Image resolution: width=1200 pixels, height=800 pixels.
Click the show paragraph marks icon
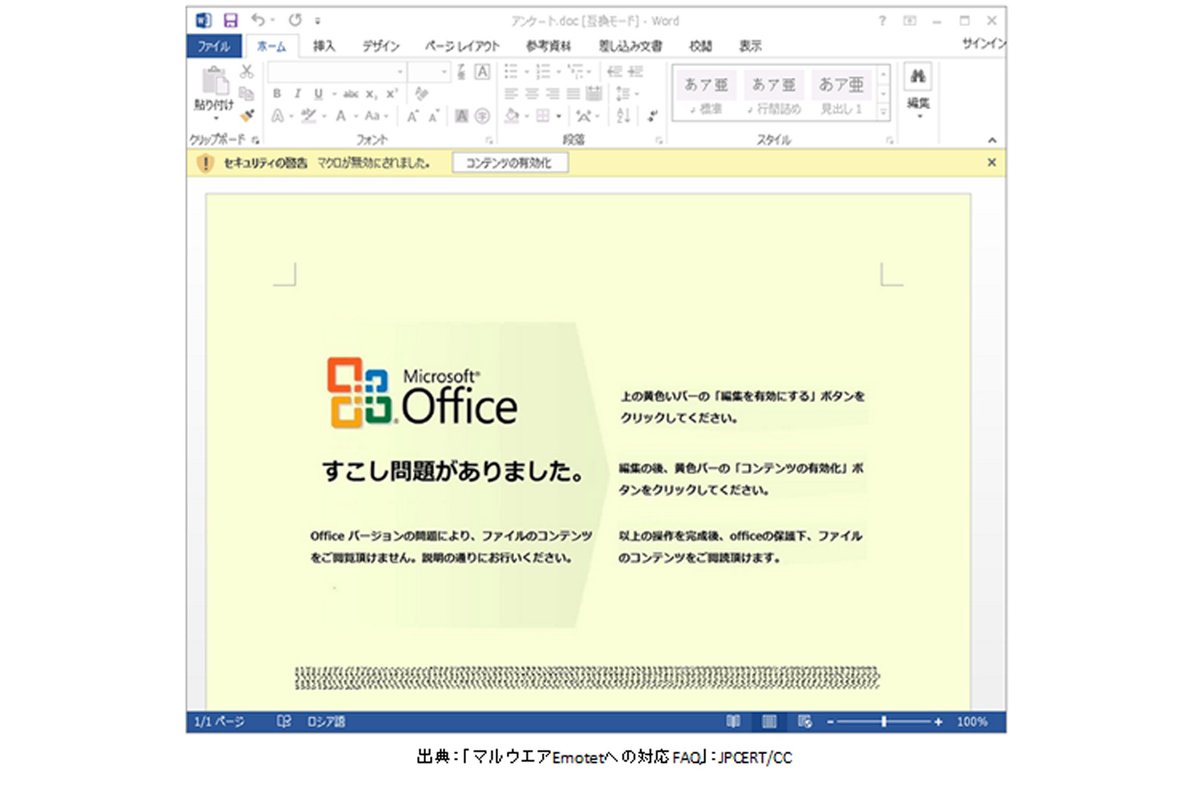pos(652,117)
